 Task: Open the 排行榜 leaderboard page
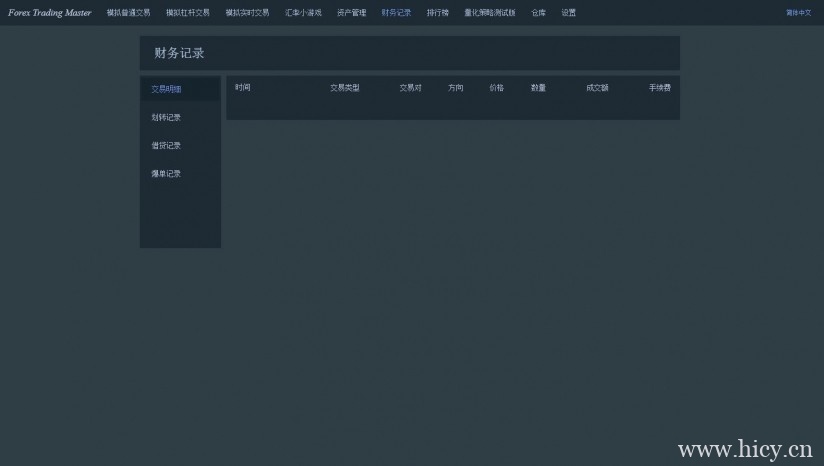[438, 13]
